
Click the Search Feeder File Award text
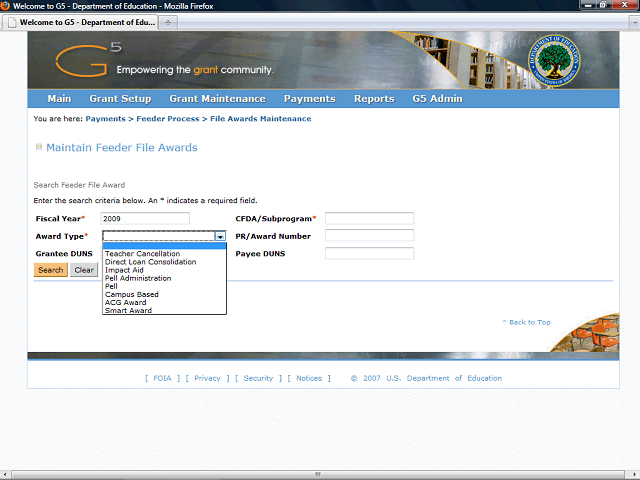click(x=79, y=185)
